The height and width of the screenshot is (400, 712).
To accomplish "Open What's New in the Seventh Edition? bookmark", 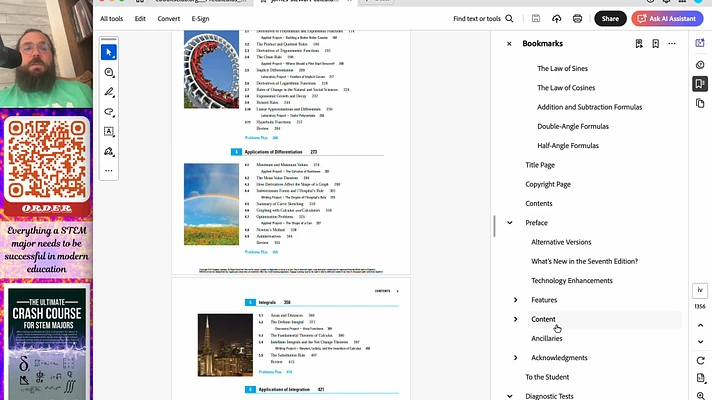I will (x=584, y=262).
